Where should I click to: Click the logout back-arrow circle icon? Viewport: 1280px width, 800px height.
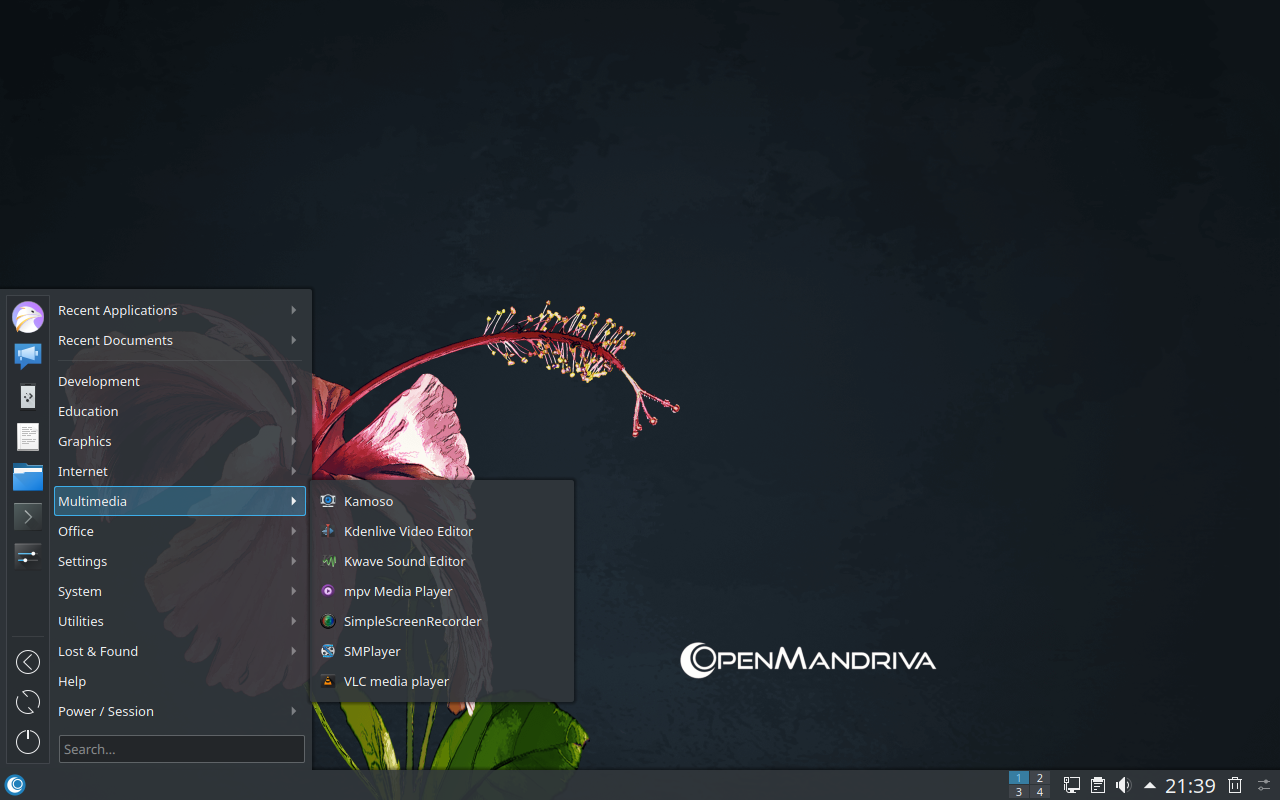coord(28,662)
